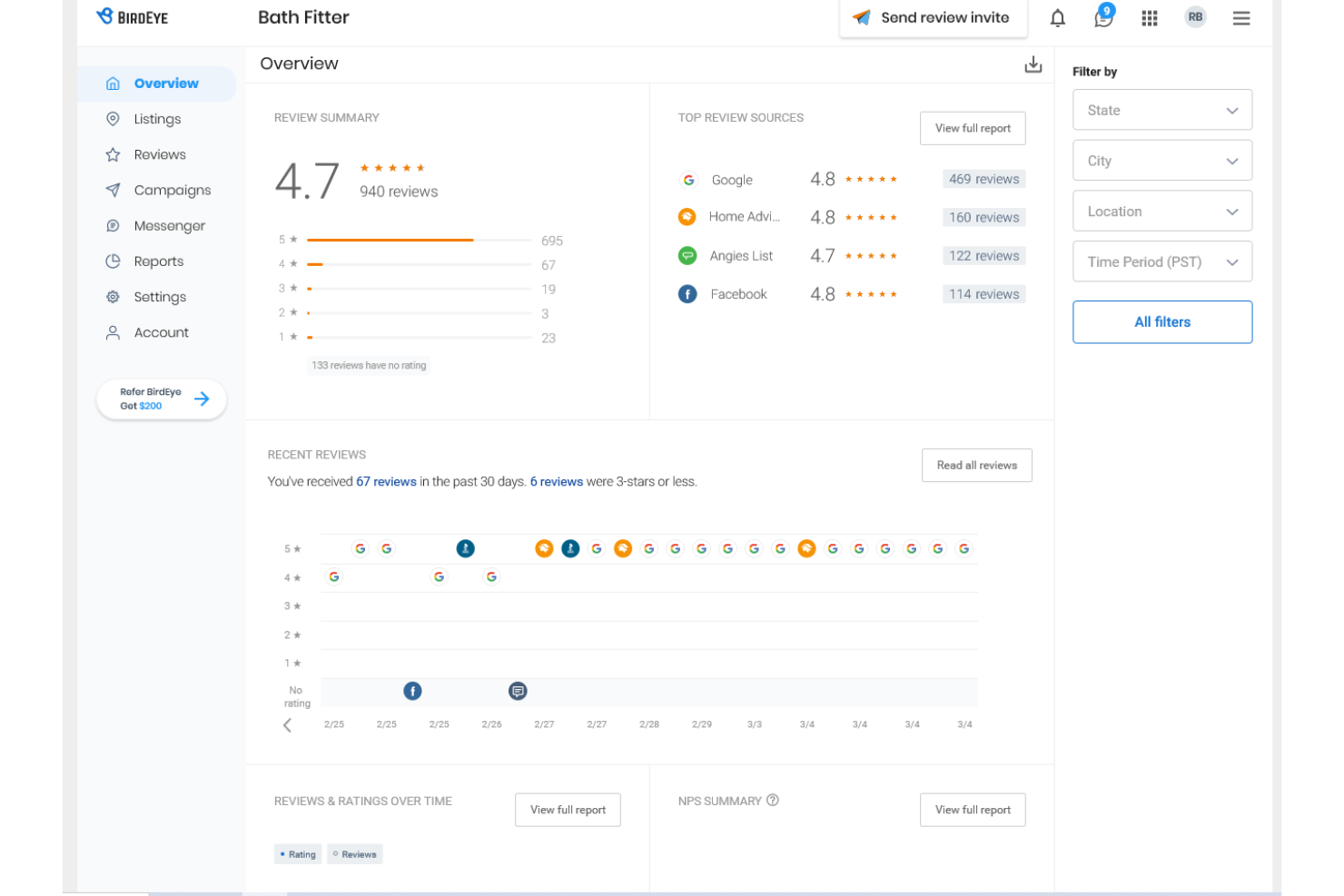The width and height of the screenshot is (1344, 896).
Task: Open the notifications bell
Action: pyautogui.click(x=1058, y=18)
